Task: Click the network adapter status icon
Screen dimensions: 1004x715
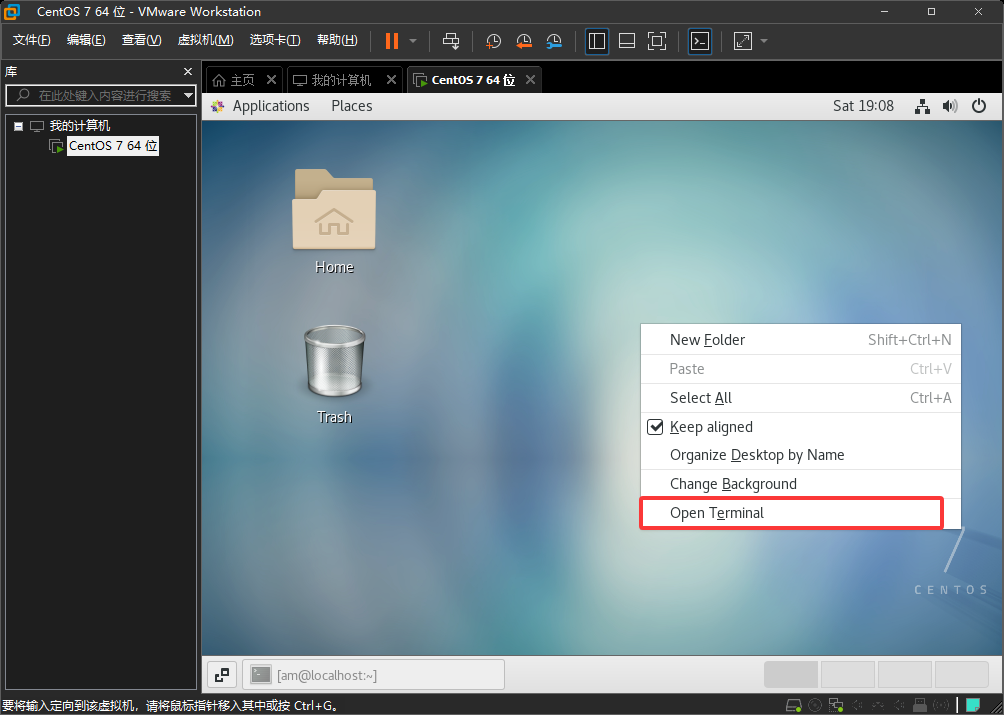Action: pos(836,706)
